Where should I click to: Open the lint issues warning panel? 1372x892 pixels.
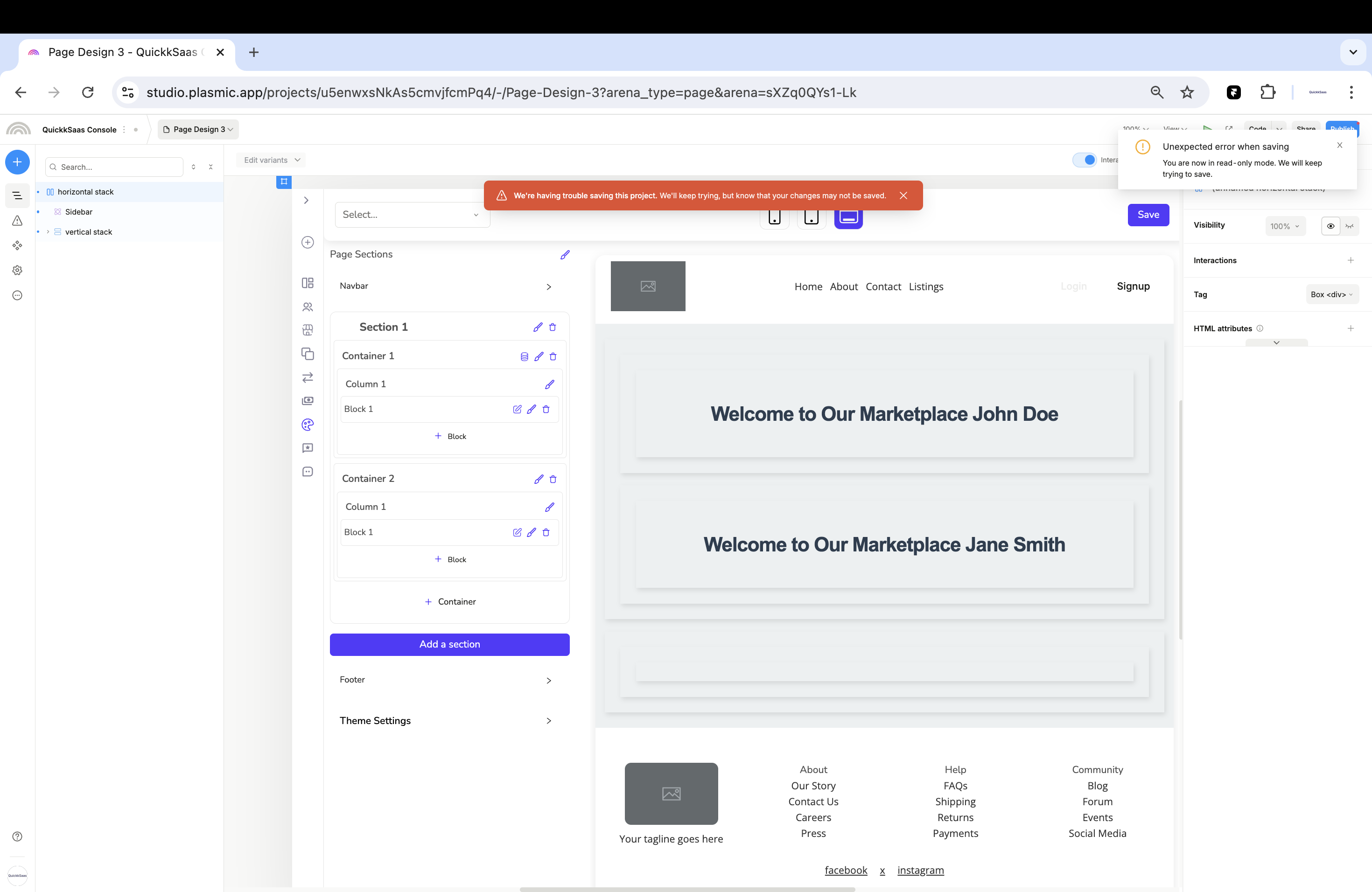(17, 221)
